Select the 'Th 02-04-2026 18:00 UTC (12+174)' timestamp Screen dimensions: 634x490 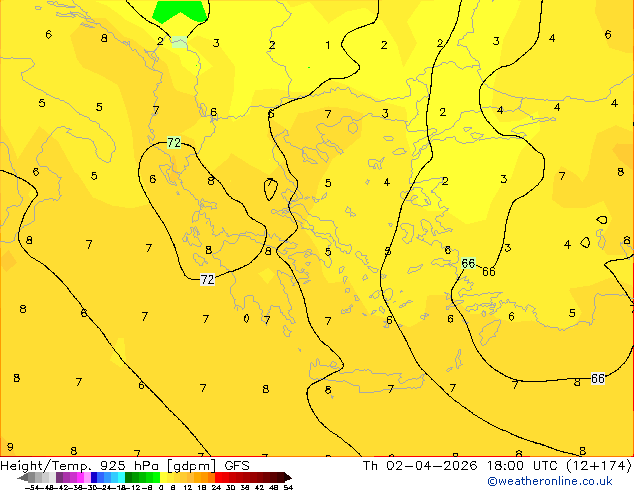pos(497,465)
